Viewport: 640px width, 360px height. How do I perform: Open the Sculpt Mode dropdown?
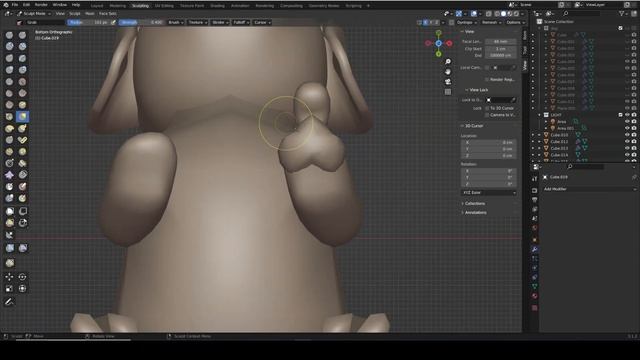[34, 13]
